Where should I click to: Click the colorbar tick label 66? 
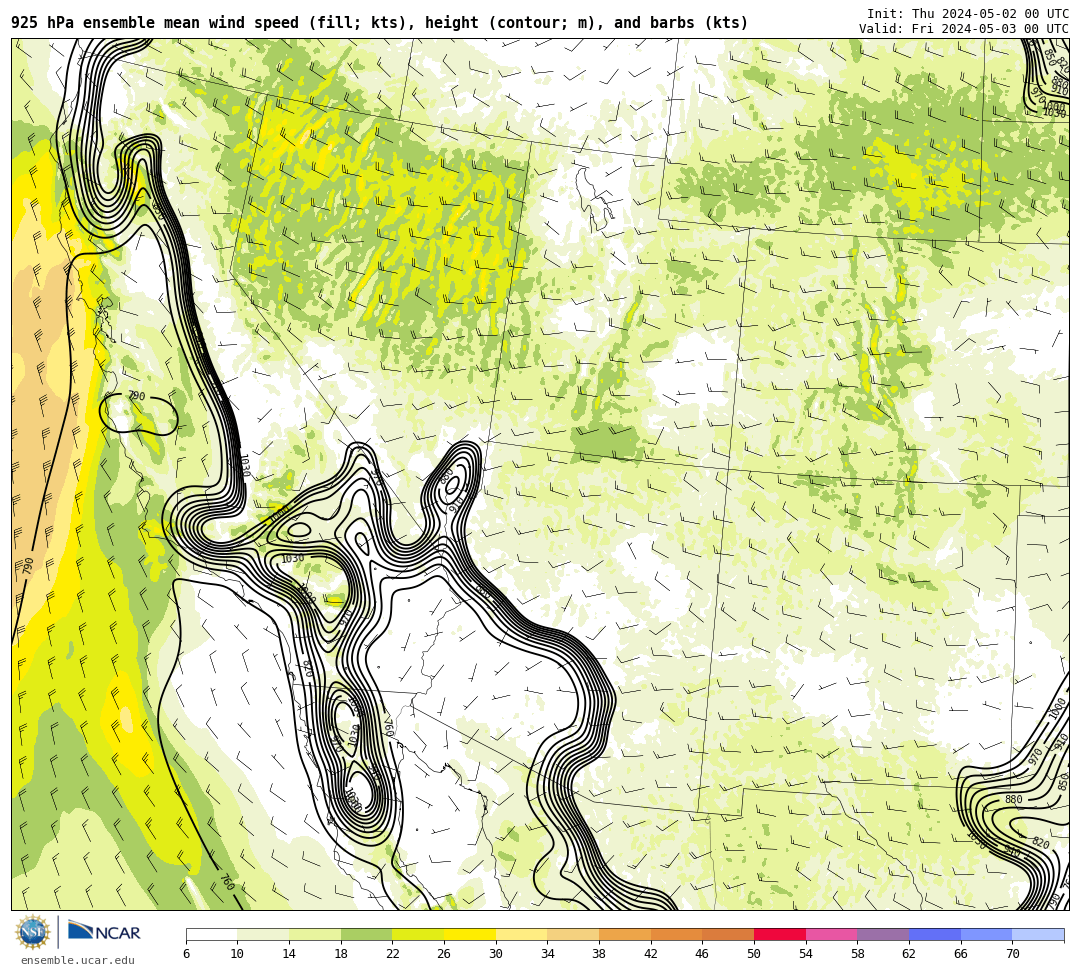[x=961, y=954]
